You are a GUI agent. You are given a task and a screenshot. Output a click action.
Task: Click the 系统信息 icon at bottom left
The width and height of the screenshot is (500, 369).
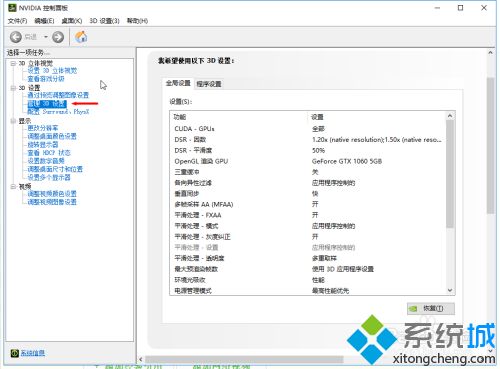[14, 353]
